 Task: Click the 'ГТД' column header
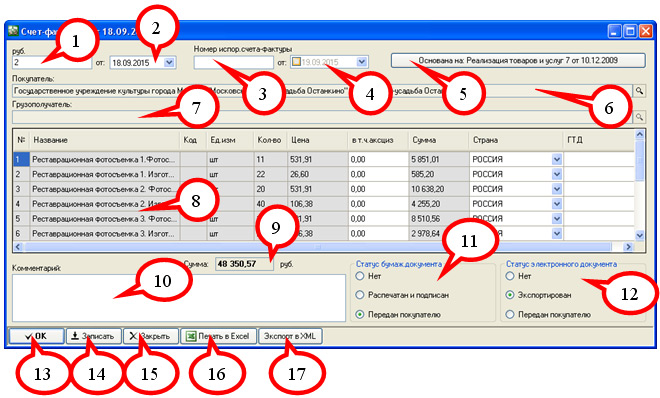pos(599,140)
